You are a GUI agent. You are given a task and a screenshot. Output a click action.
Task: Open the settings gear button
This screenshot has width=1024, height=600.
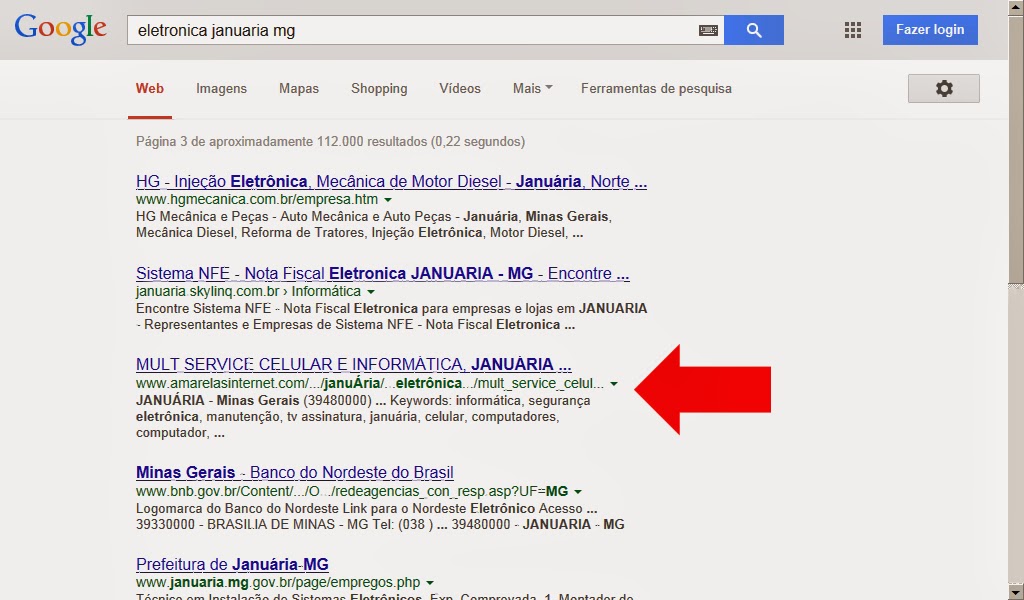click(943, 88)
